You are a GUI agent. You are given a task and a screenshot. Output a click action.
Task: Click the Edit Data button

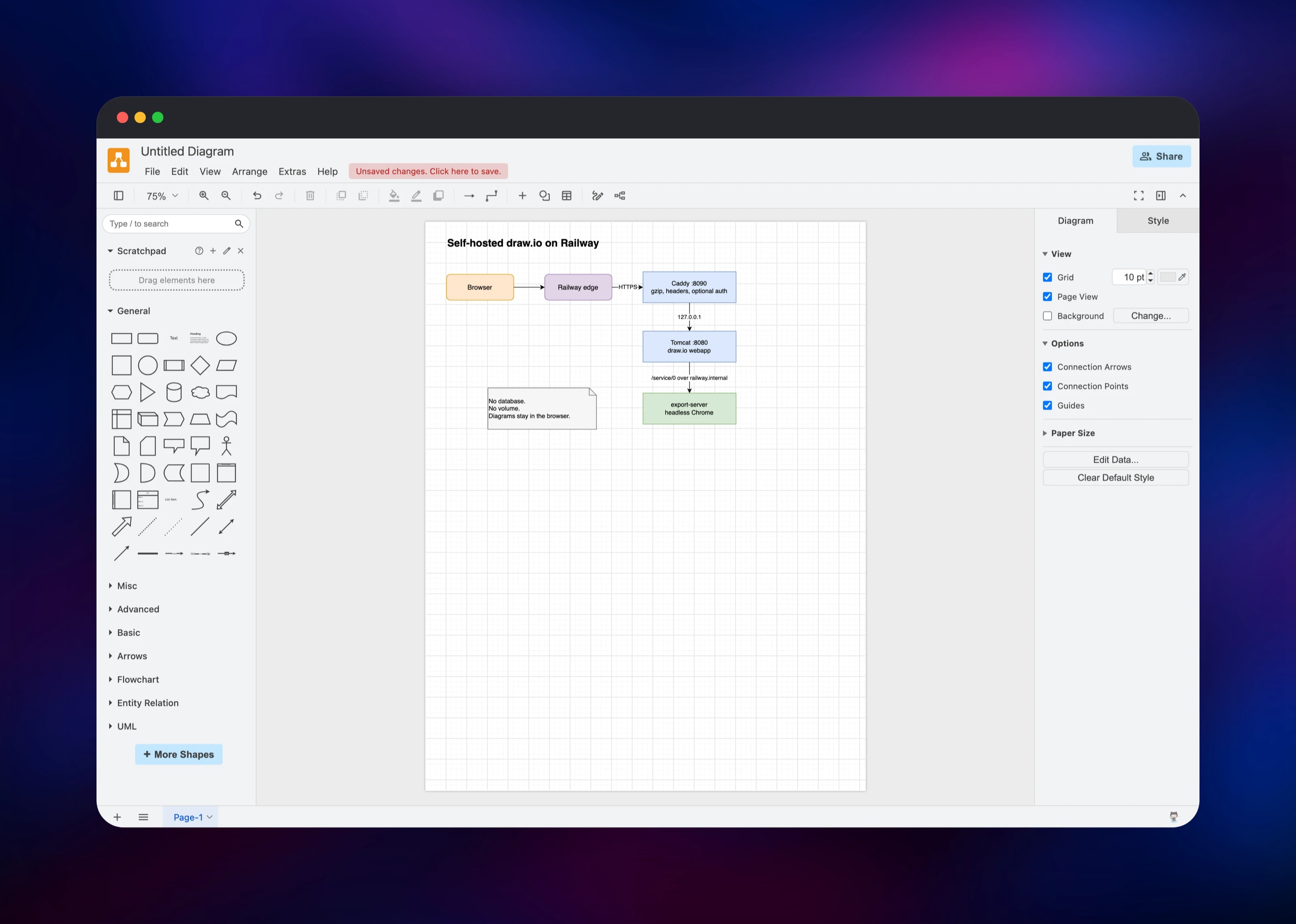pos(1115,460)
